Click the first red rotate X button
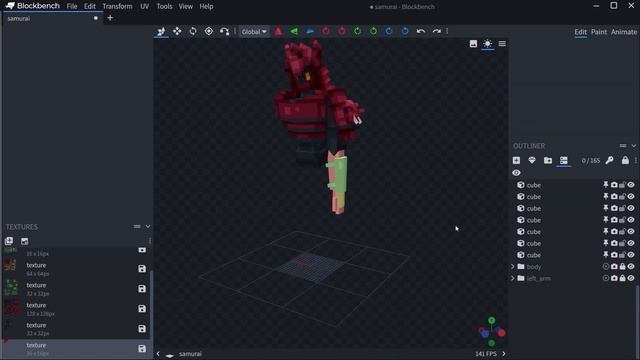 pos(326,31)
